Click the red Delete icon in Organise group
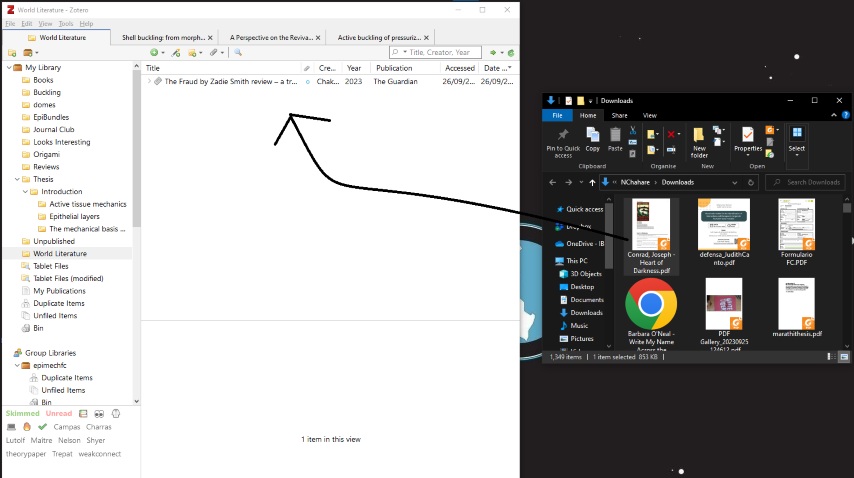 click(x=672, y=133)
